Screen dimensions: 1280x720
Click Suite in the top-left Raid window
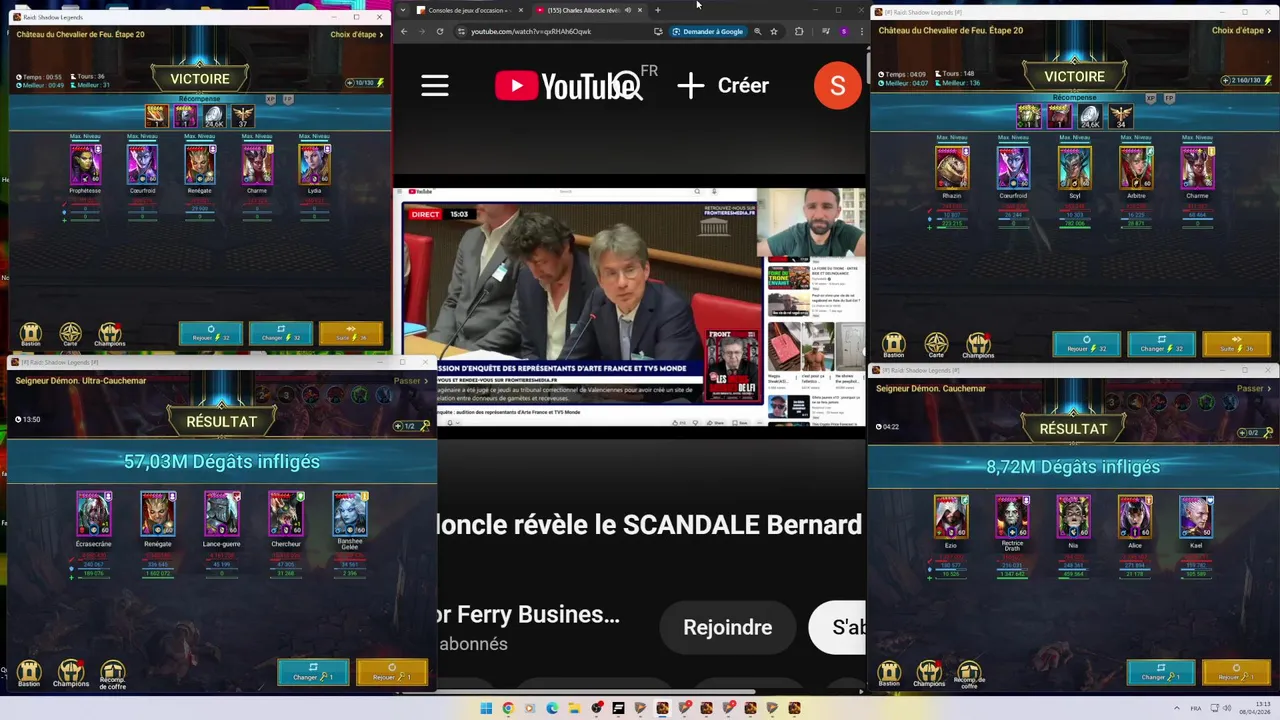(351, 333)
